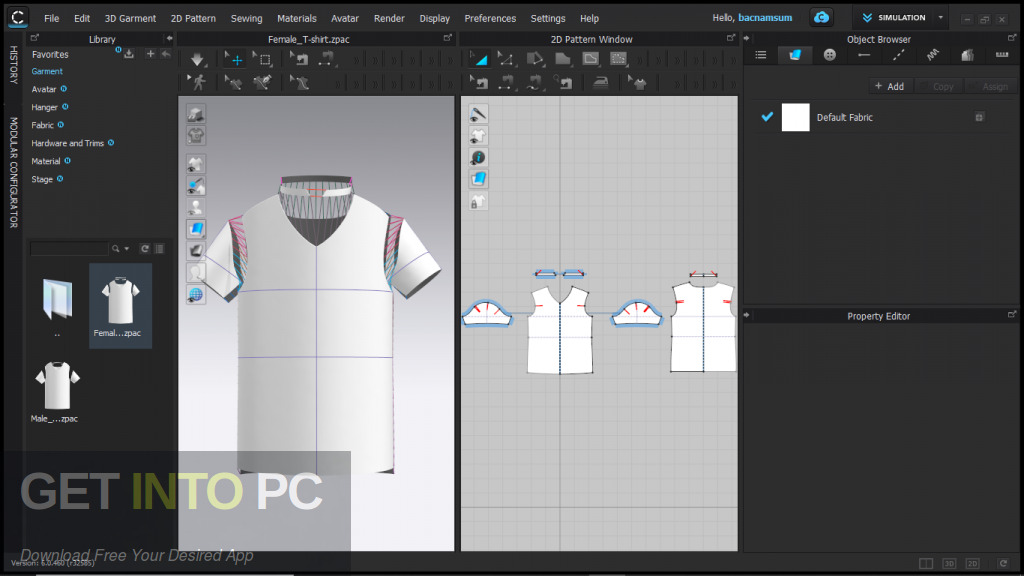Screen dimensions: 1024x576
Task: Select the Internal Polygon/Line tool
Action: point(590,60)
